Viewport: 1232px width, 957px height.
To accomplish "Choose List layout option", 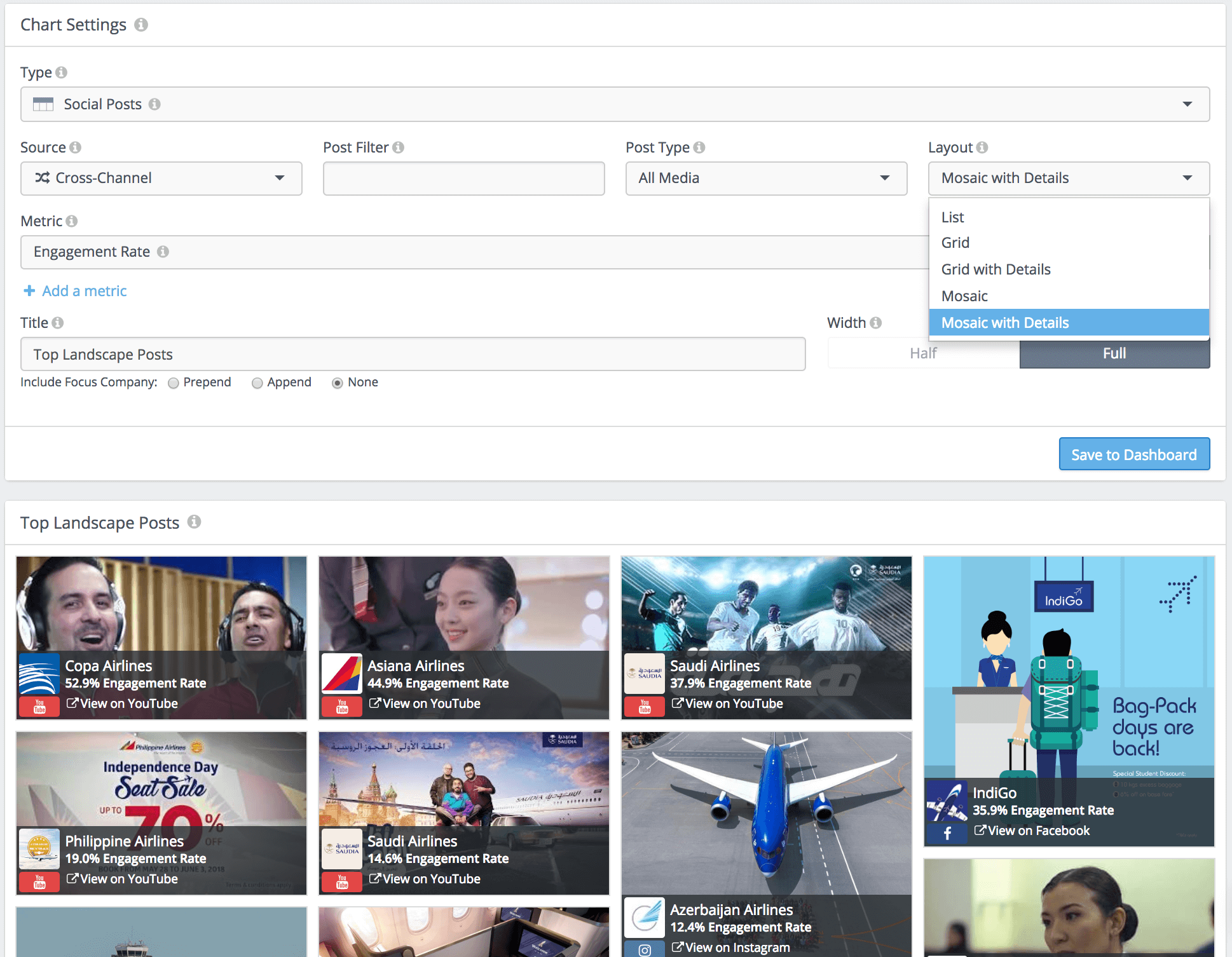I will click(x=1069, y=217).
